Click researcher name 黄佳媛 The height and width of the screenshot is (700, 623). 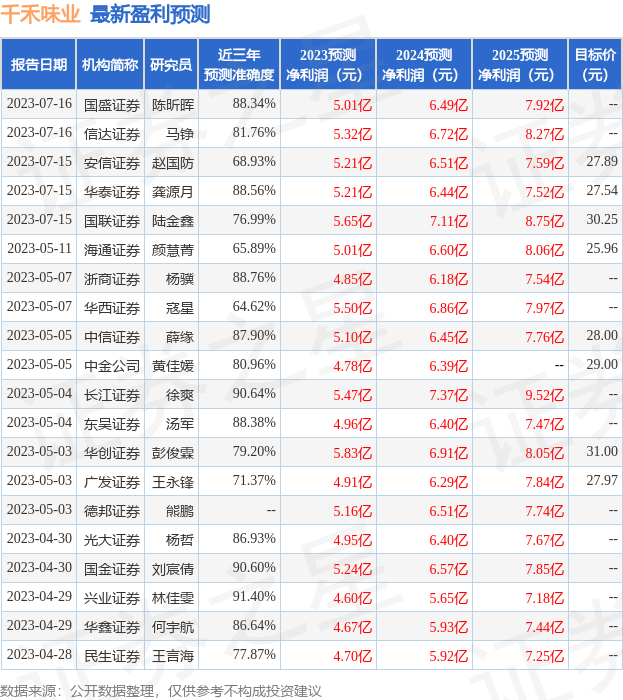coord(173,367)
